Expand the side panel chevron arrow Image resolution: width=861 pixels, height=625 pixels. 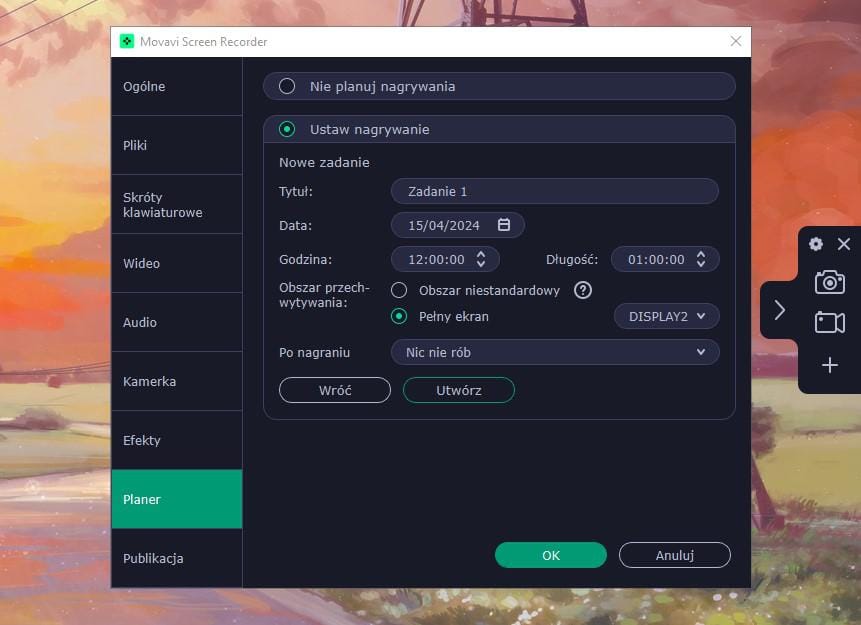780,310
